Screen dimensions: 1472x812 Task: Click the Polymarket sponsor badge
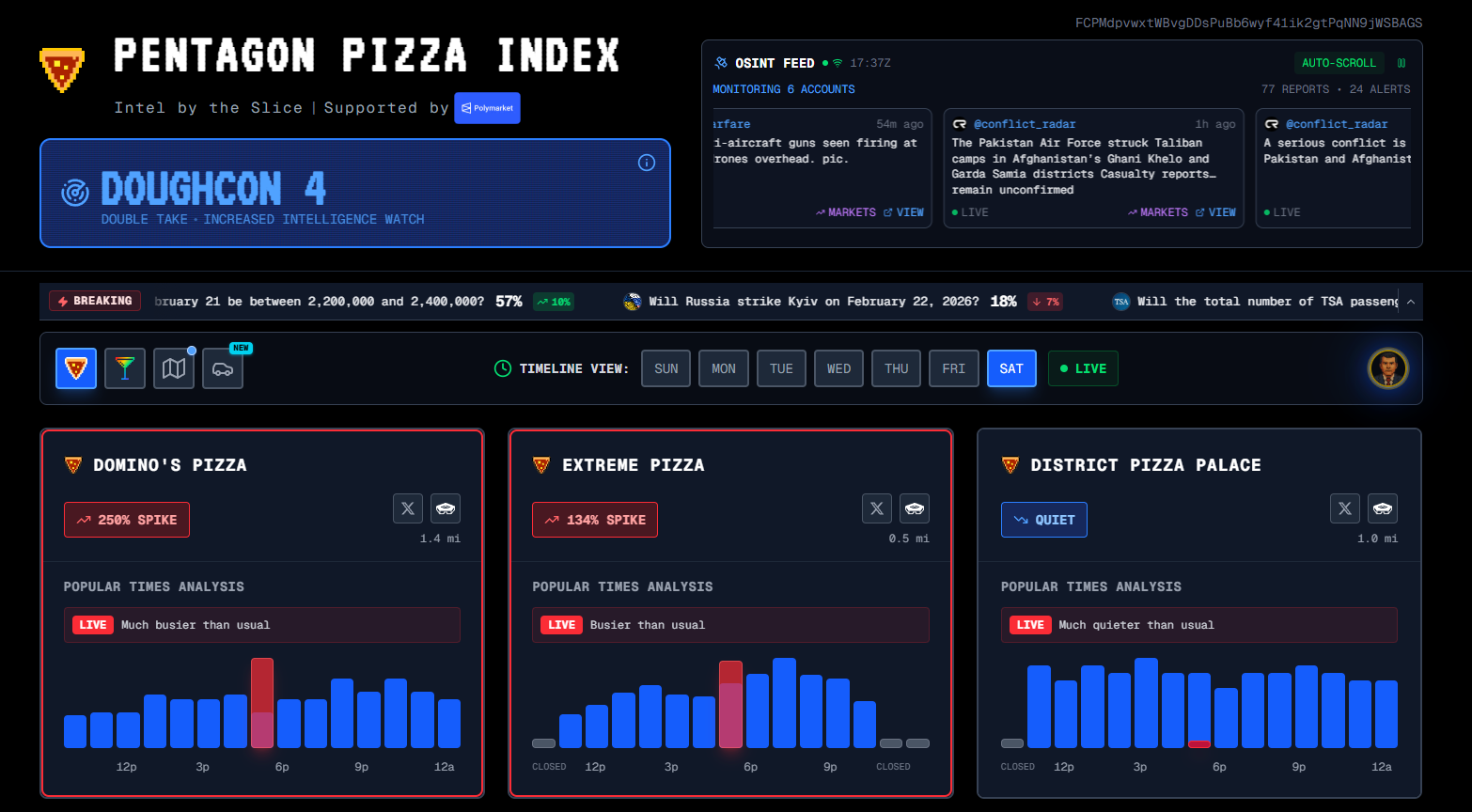pos(487,108)
